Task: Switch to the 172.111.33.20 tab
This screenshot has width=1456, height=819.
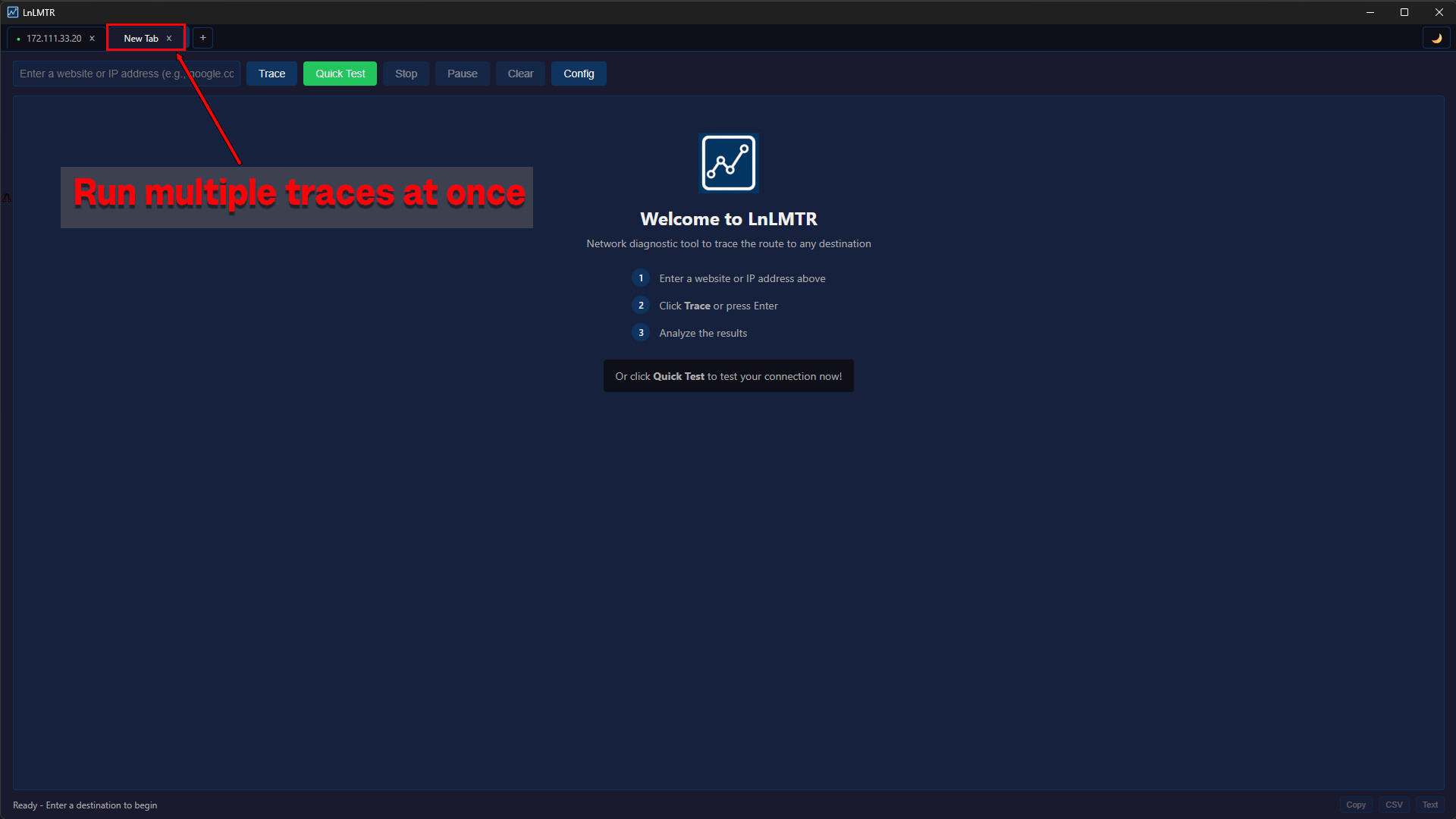Action: [53, 38]
